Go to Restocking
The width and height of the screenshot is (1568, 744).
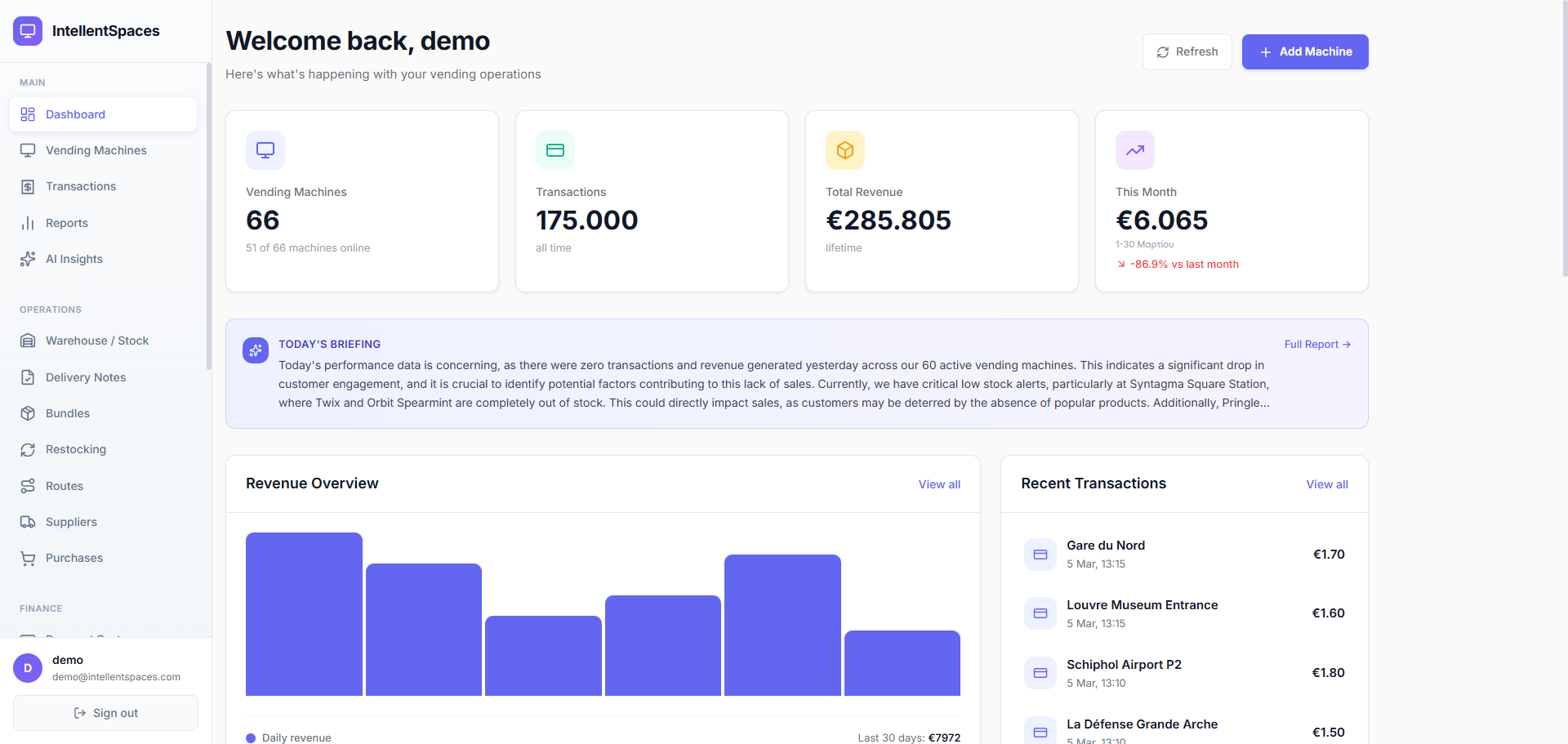(x=104, y=450)
